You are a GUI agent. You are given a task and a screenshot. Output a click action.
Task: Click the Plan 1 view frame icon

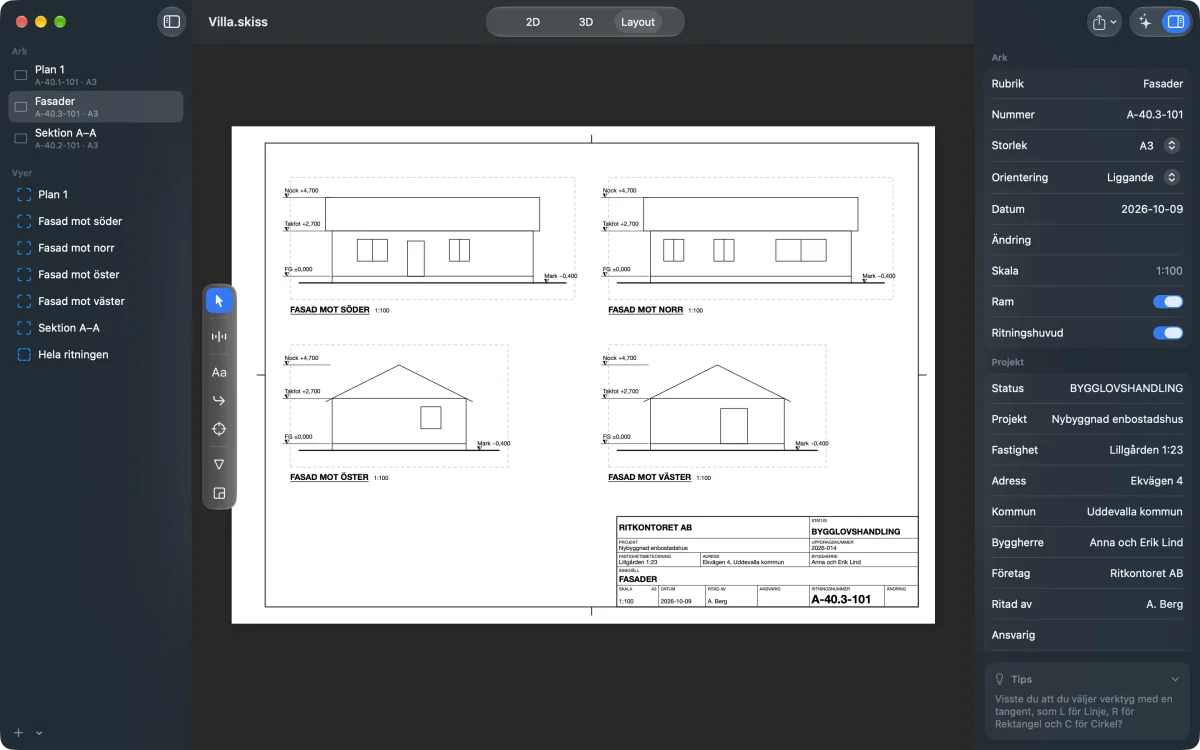24,195
